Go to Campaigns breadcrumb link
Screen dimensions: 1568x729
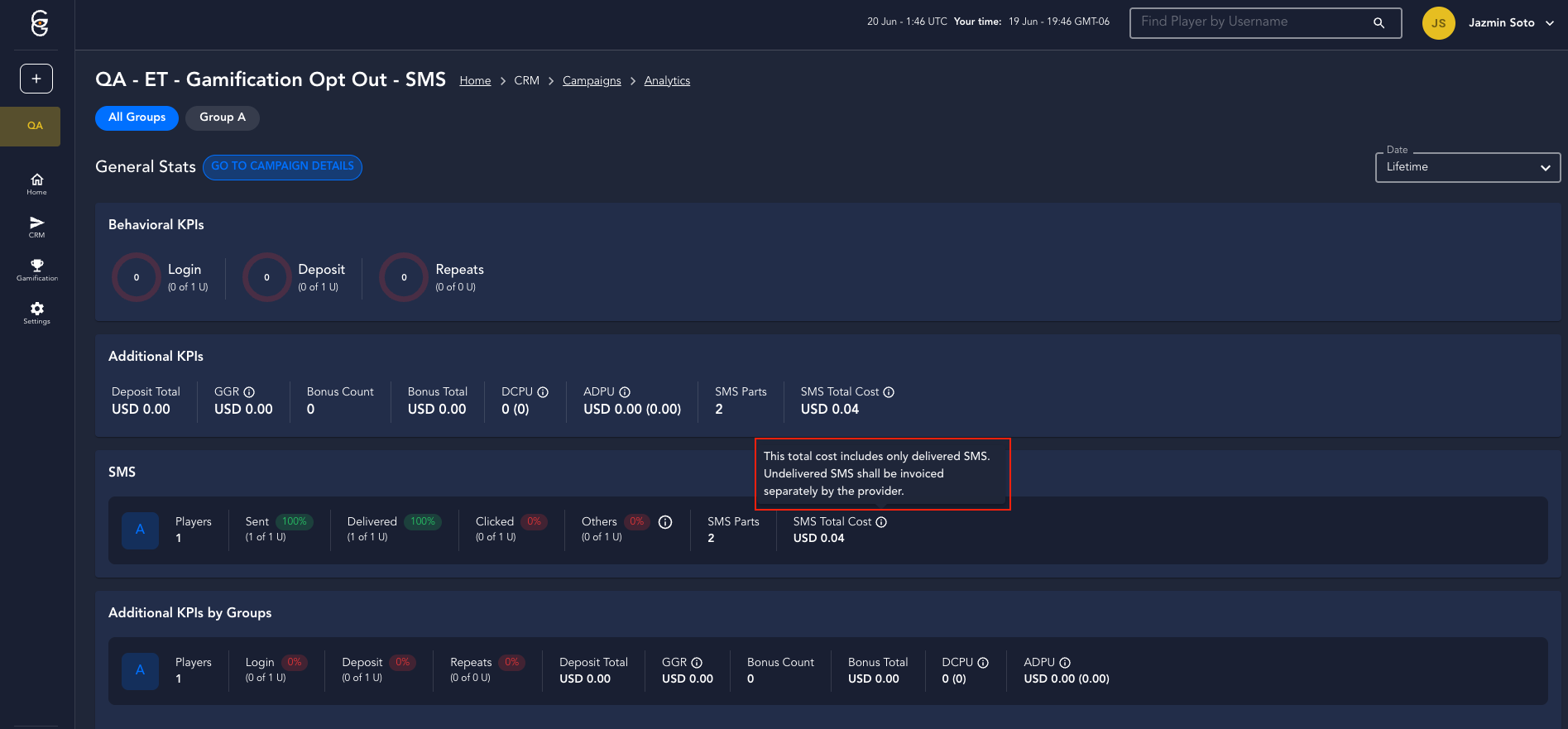pyautogui.click(x=592, y=81)
